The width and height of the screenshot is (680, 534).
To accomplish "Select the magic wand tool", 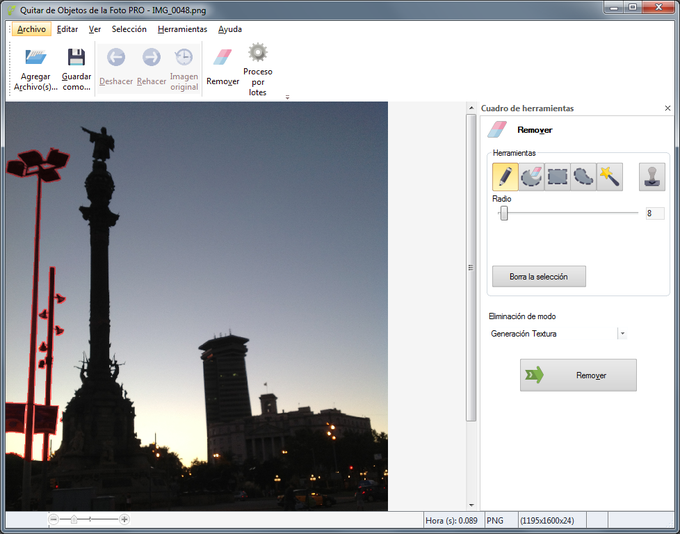I will 609,177.
